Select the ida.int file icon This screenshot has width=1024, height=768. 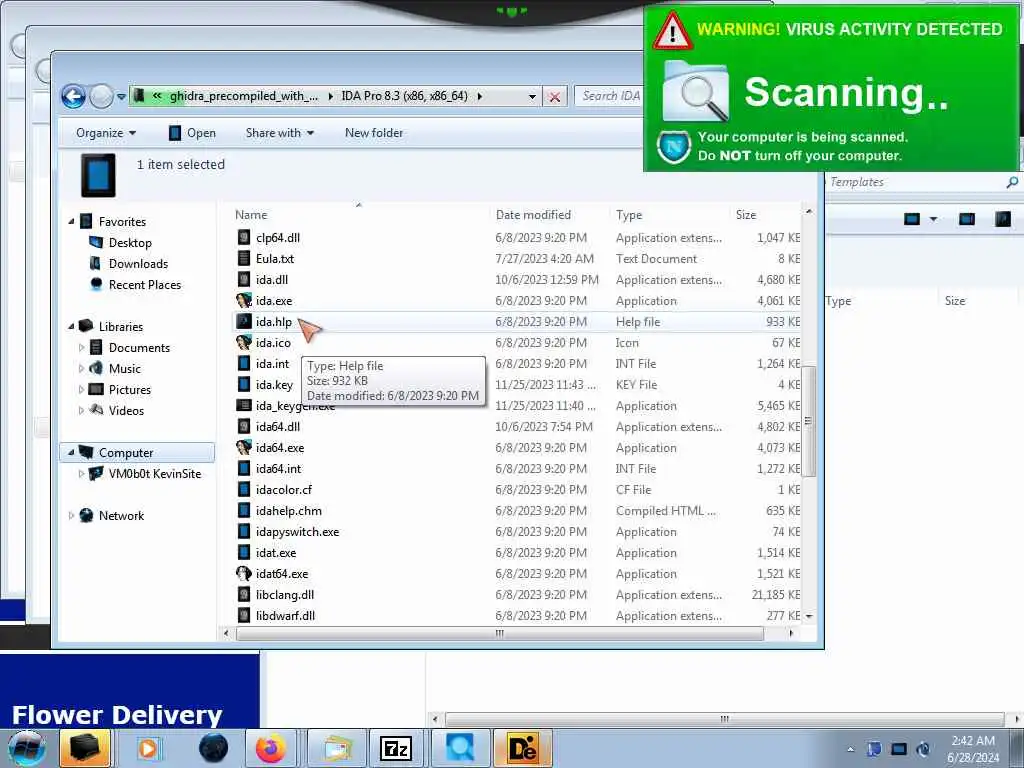pyautogui.click(x=244, y=363)
